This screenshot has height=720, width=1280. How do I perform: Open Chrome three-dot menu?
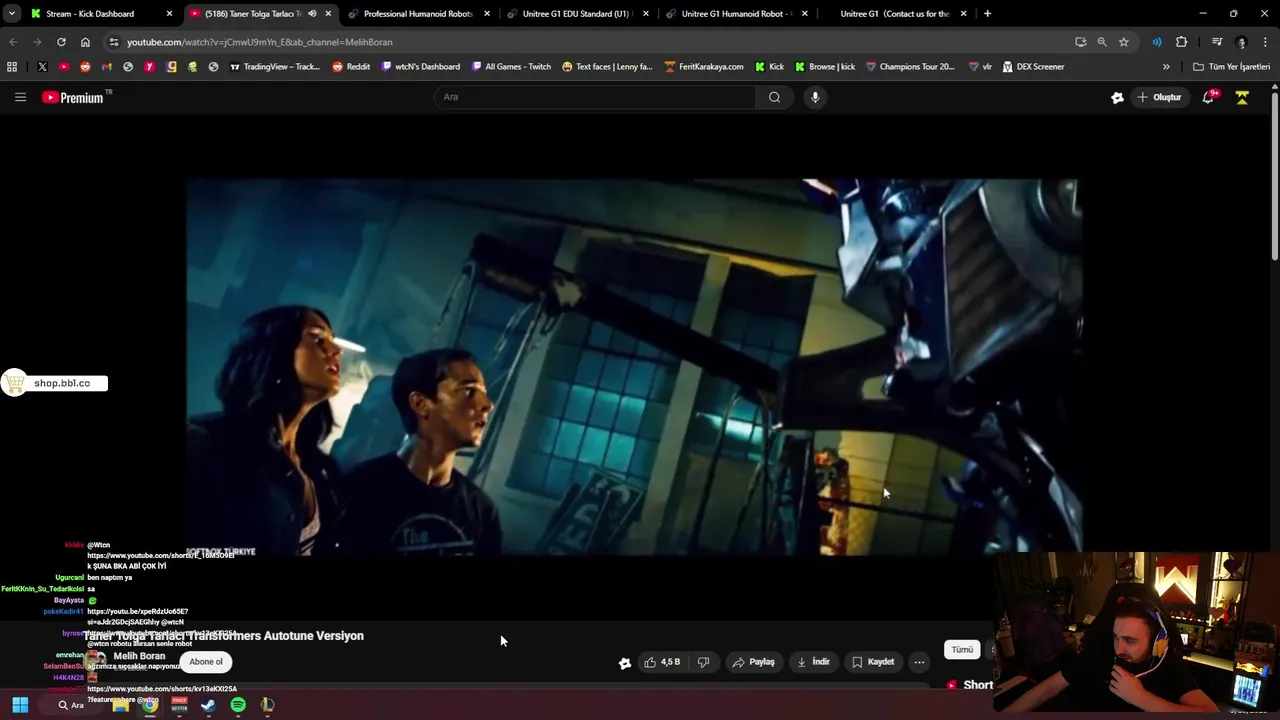click(x=1266, y=42)
